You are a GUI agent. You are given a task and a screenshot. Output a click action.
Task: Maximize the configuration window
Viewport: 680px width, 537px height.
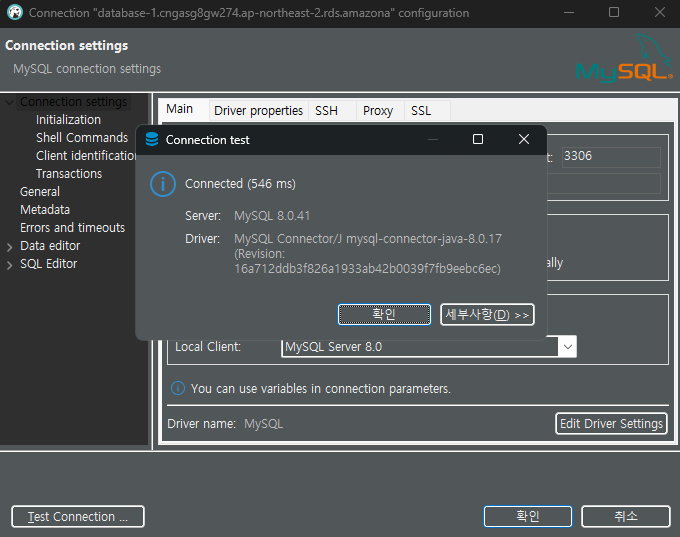pos(614,13)
